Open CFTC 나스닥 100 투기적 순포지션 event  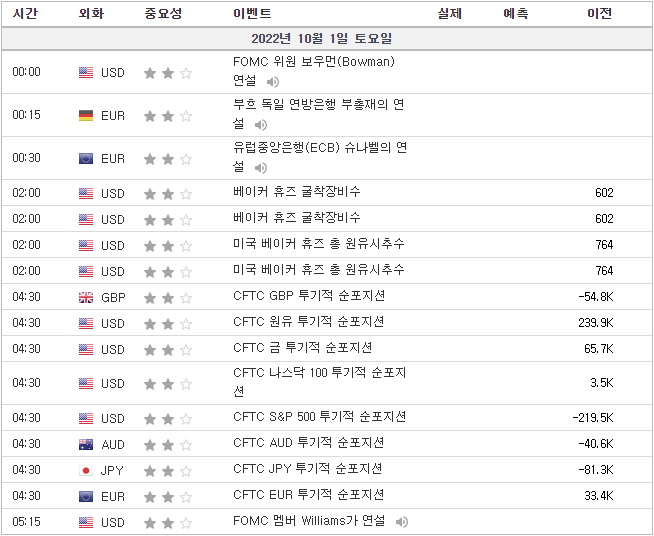(x=319, y=382)
